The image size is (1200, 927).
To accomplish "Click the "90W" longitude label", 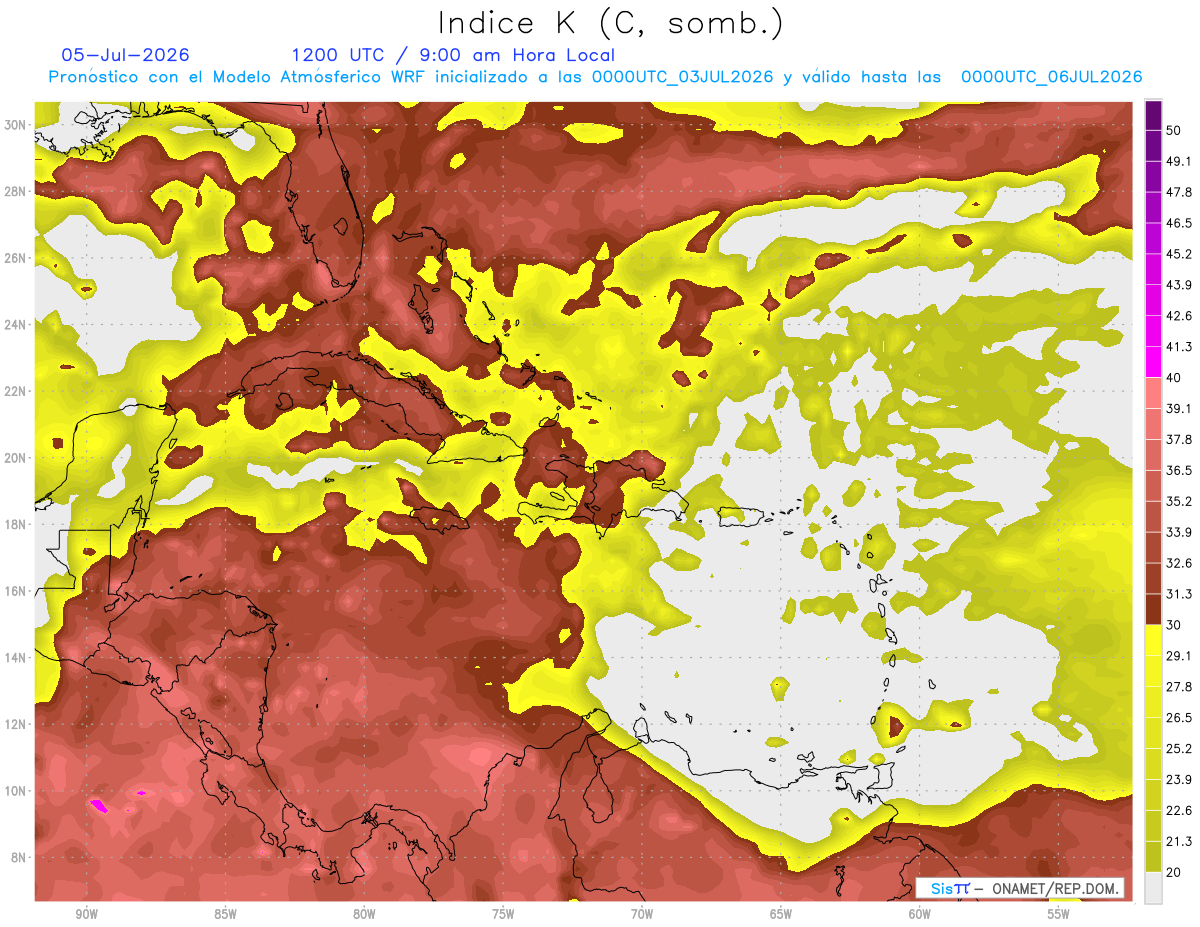I will (x=86, y=914).
